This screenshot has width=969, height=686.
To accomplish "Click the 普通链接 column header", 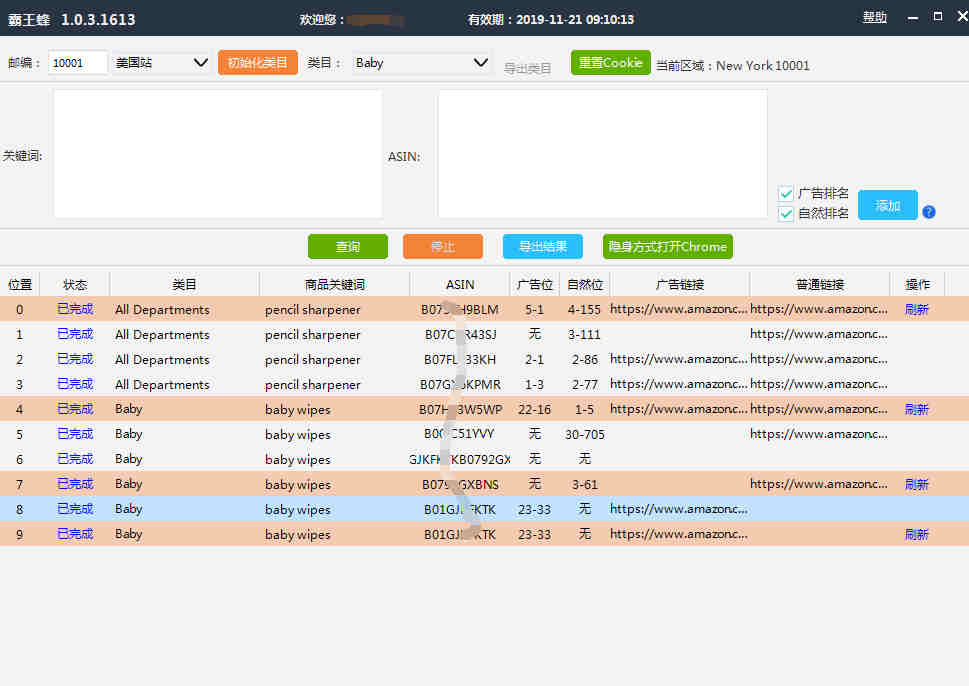I will [819, 284].
